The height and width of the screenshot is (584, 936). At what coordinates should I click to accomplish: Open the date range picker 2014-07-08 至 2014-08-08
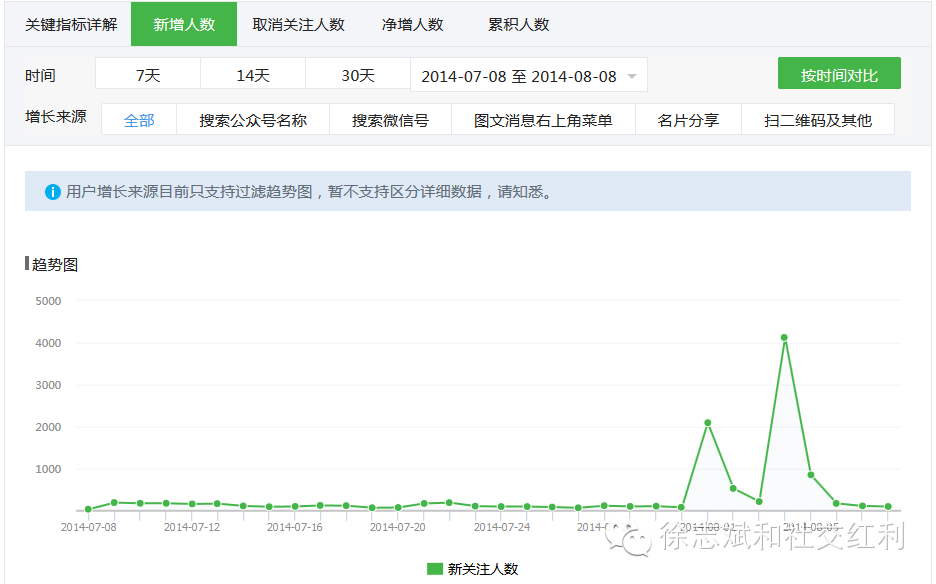pyautogui.click(x=529, y=75)
